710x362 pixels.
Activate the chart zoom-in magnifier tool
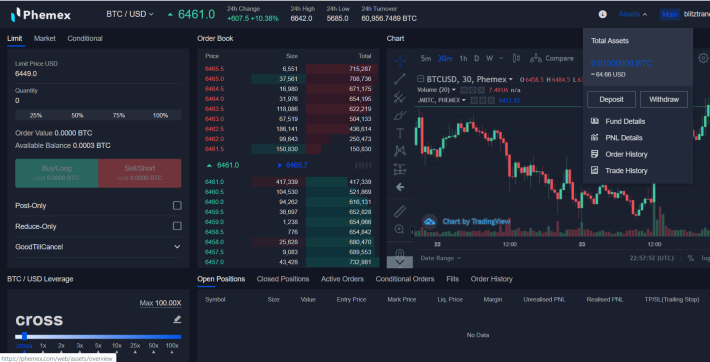(x=399, y=229)
